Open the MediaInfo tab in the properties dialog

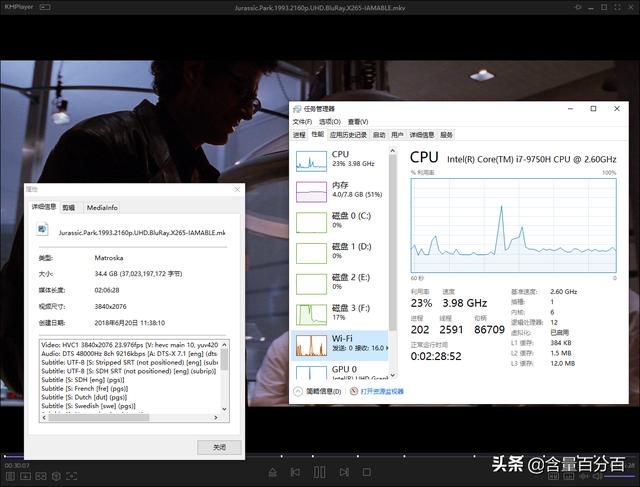pos(102,208)
